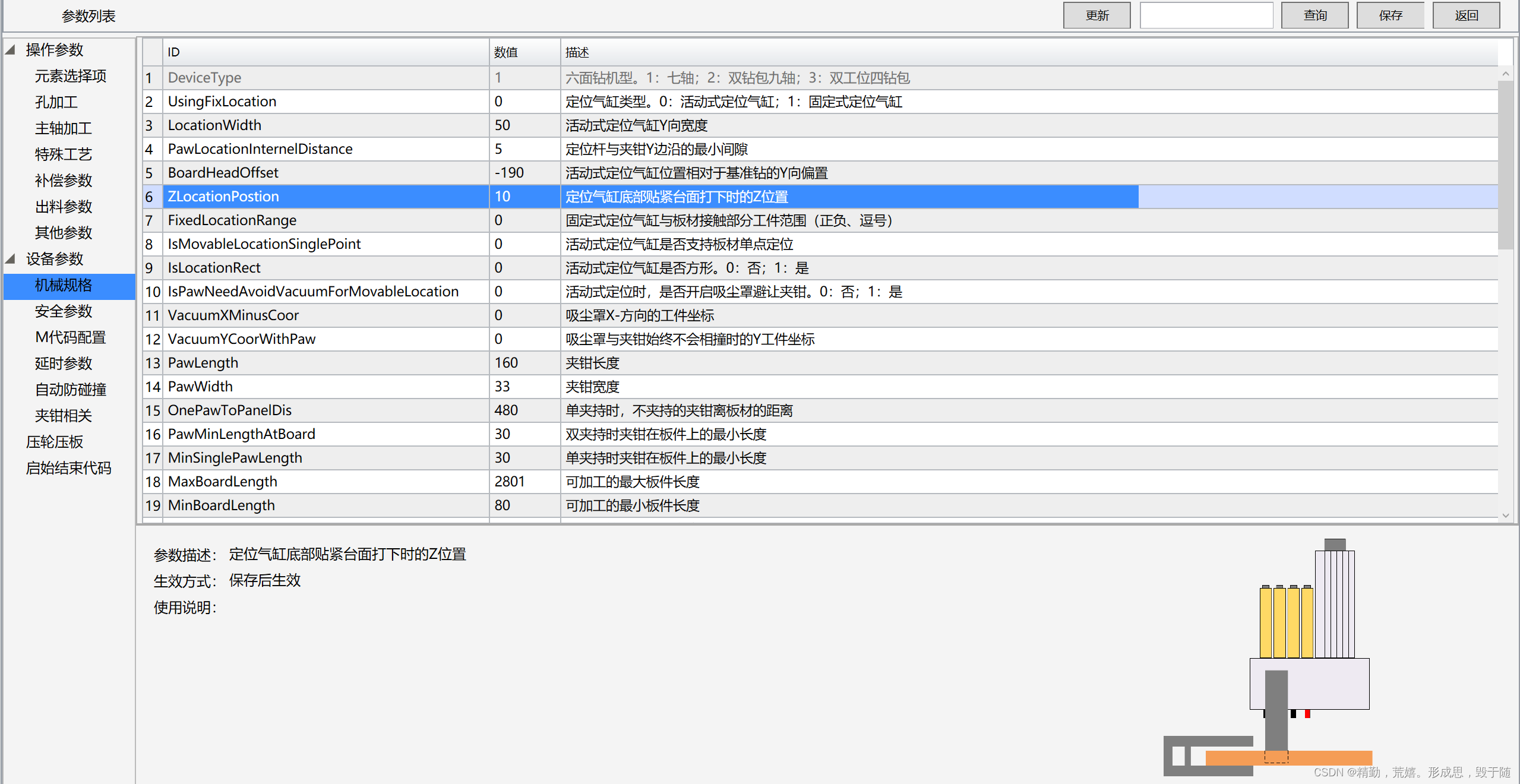Open 补偿参数 in the tree
The height and width of the screenshot is (784, 1520).
[64, 181]
